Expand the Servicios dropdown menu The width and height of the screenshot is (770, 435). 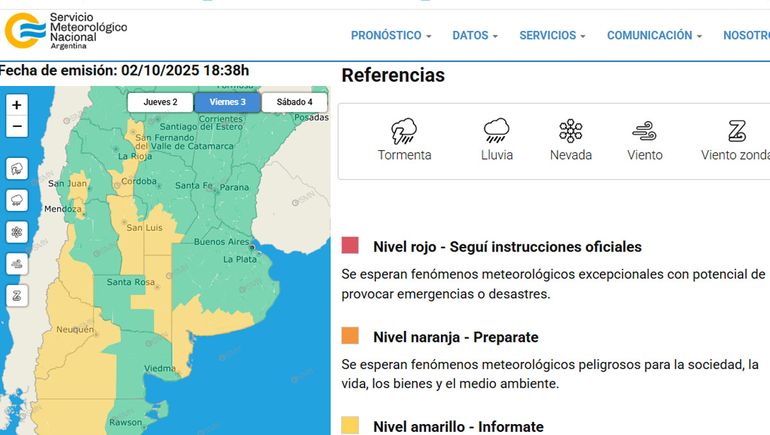coord(552,35)
